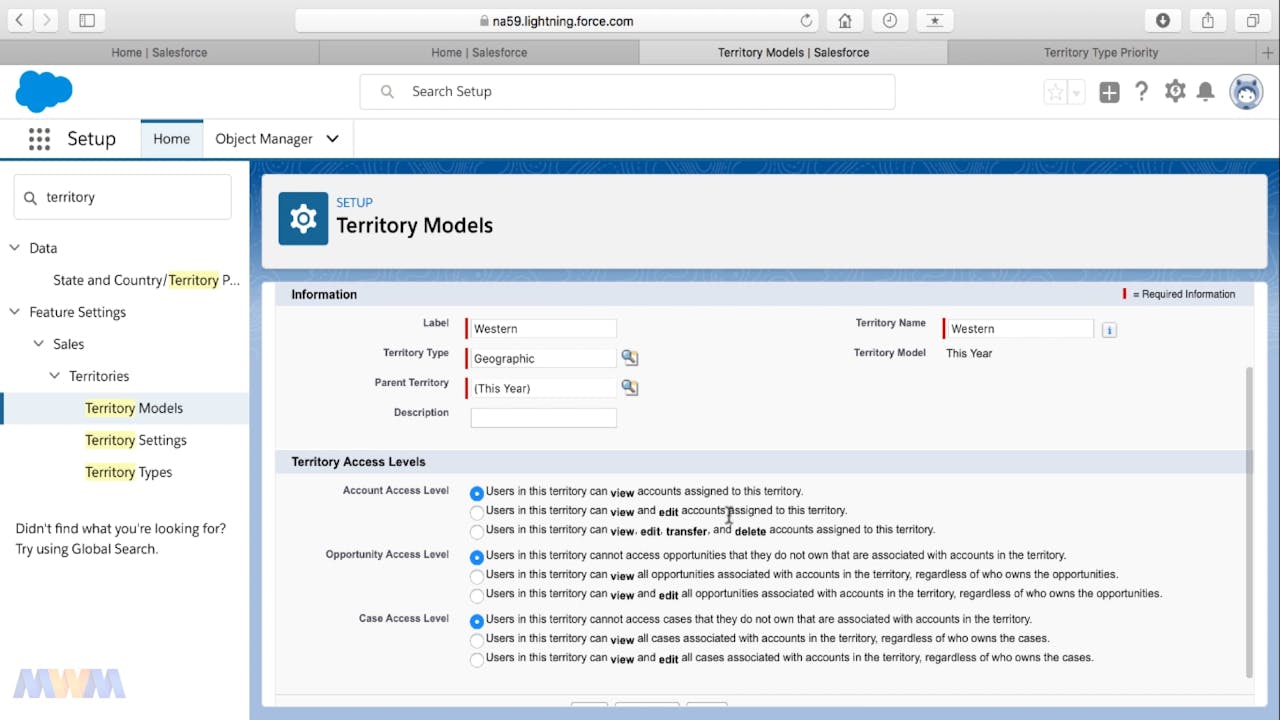Open Territory Models in sidebar
1280x720 pixels.
[134, 408]
